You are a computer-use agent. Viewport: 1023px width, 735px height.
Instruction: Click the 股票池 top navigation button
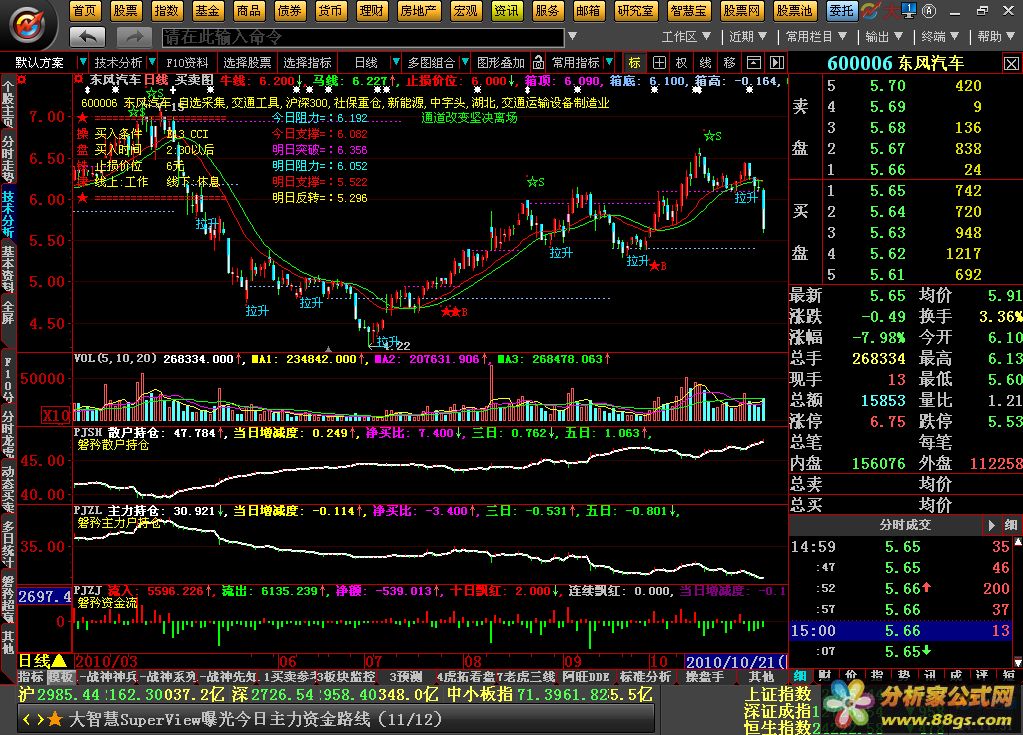coord(794,10)
